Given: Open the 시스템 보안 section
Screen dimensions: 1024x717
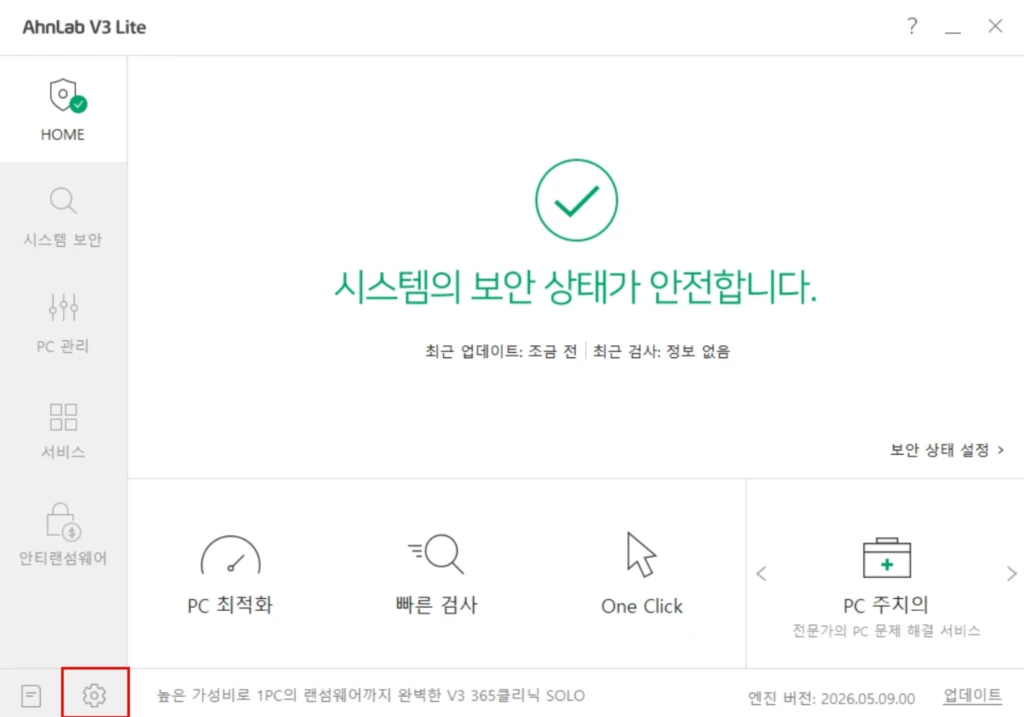Looking at the screenshot, I should tap(63, 217).
